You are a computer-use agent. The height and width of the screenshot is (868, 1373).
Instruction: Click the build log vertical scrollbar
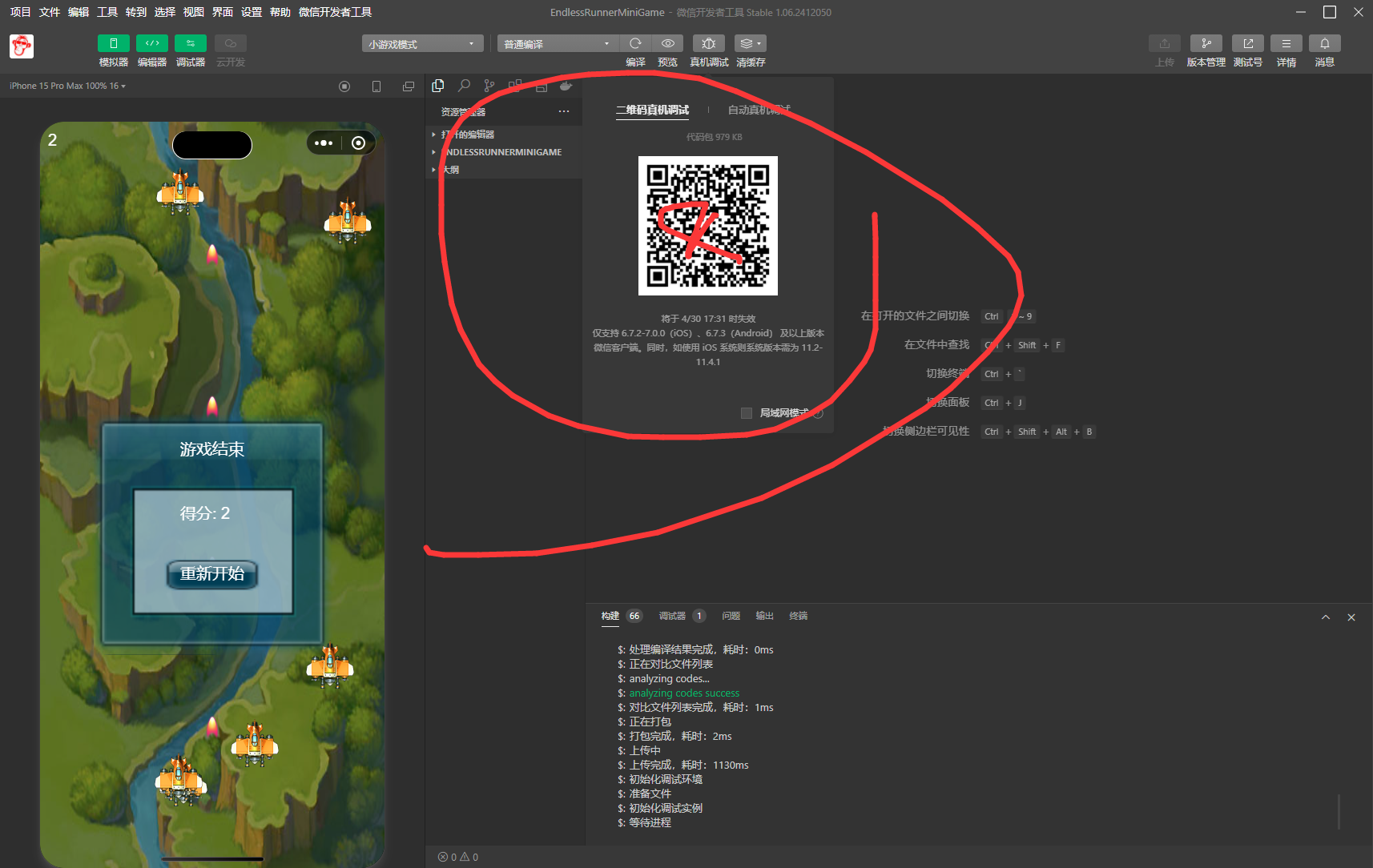(1339, 812)
